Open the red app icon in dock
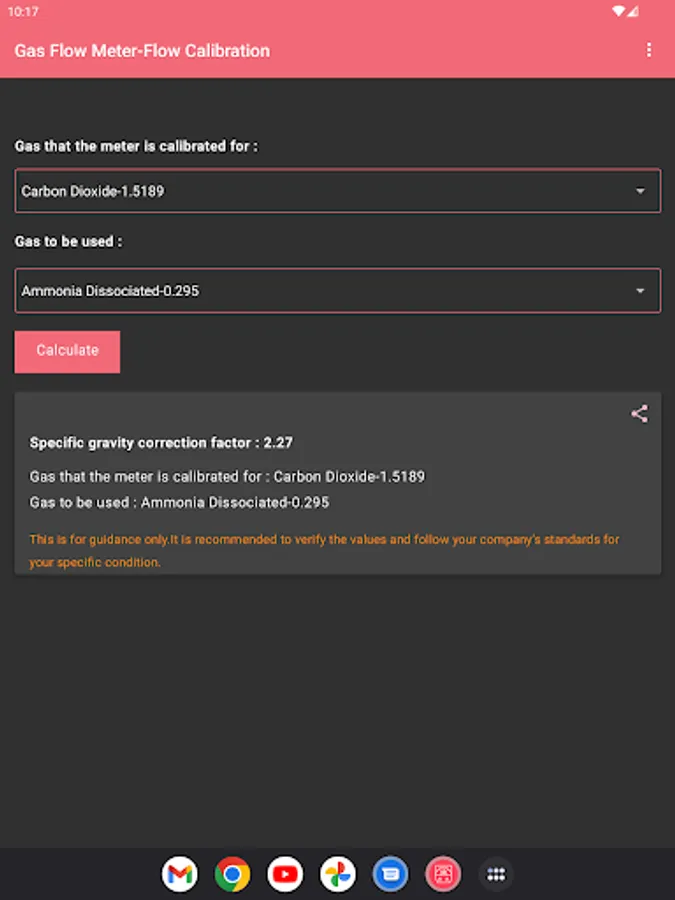This screenshot has height=900, width=675. tap(443, 874)
